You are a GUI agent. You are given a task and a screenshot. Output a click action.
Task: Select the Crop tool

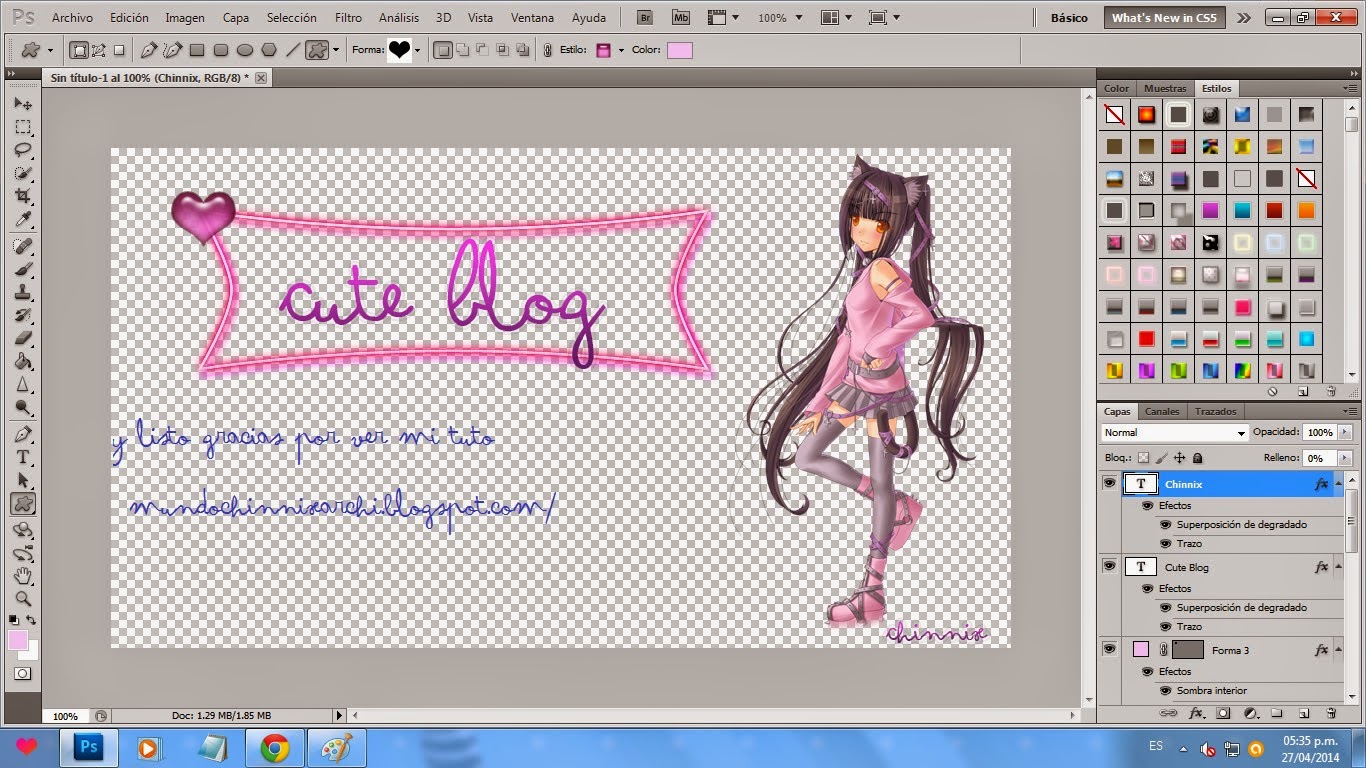pos(23,197)
